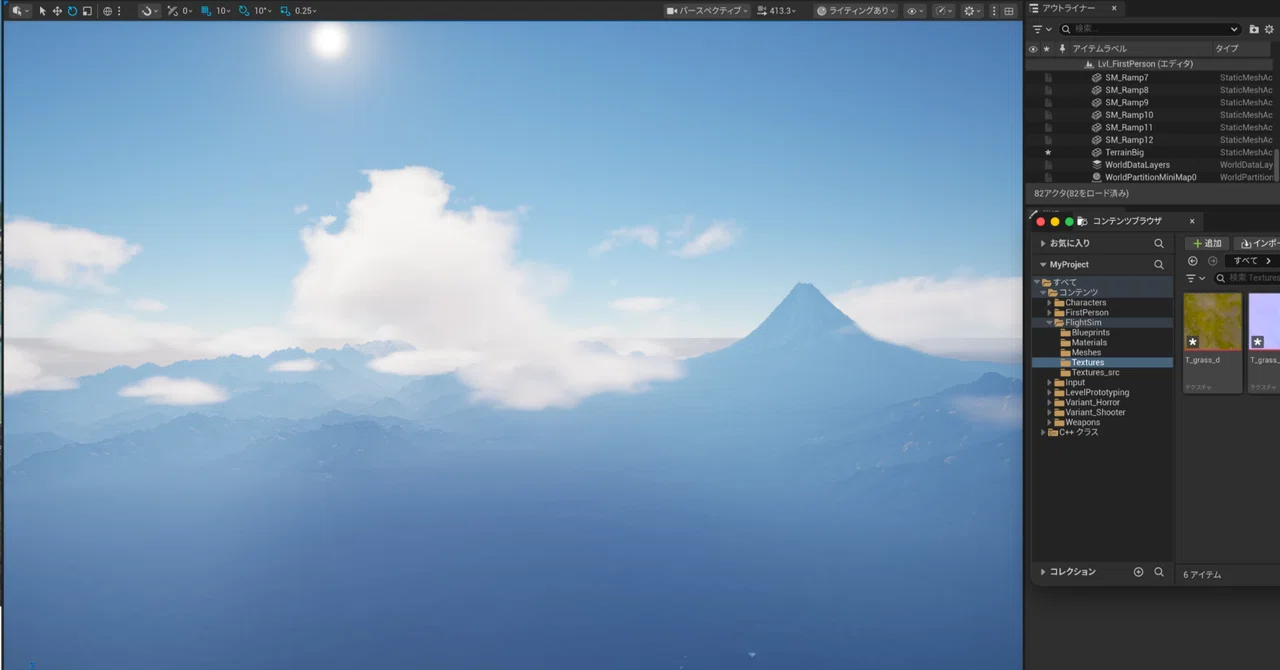Go forward in Content Browser history
Viewport: 1280px width, 670px height.
1212,261
